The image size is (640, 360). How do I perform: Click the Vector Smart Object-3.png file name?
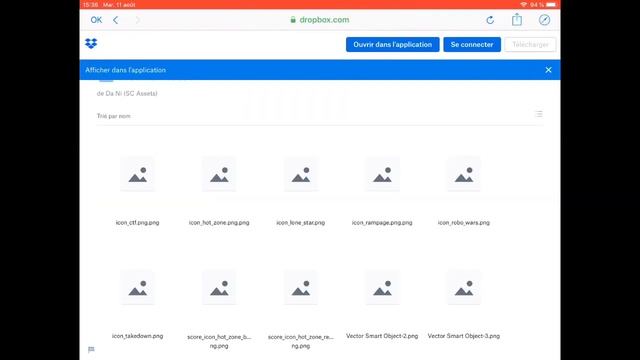[x=464, y=336]
